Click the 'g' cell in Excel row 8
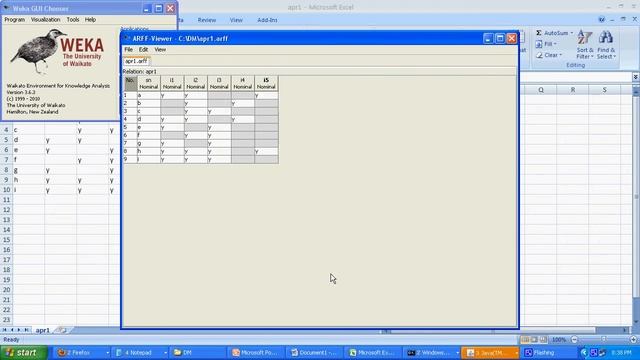Image resolution: width=640 pixels, height=360 pixels. pyautogui.click(x=29, y=170)
